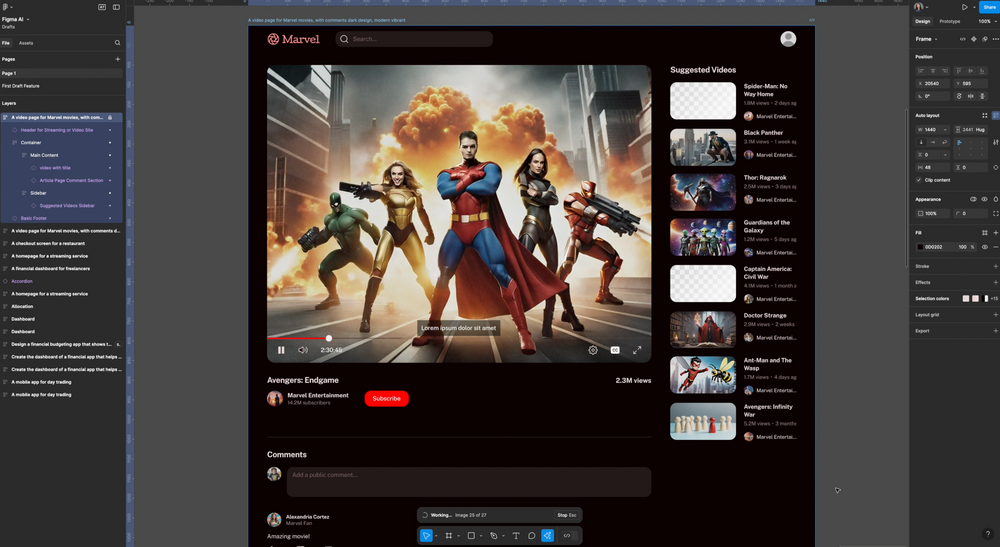
Task: Switch to the Assets tab
Action: click(26, 43)
